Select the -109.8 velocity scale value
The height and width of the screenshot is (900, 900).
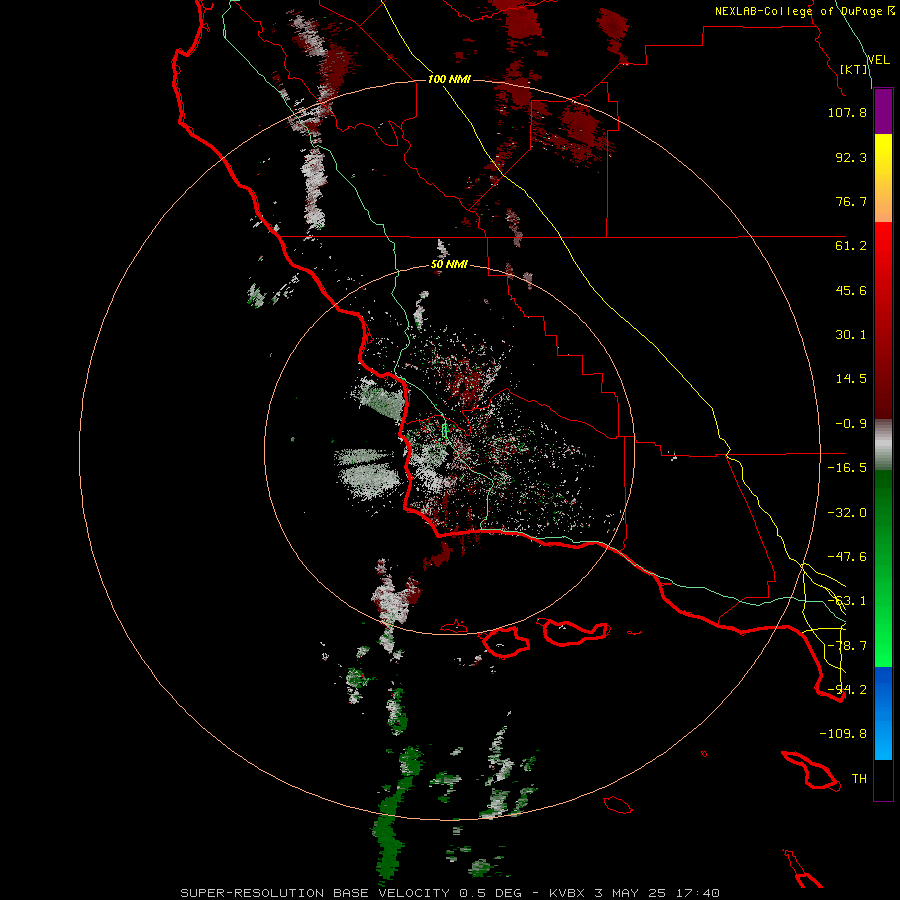pos(843,734)
